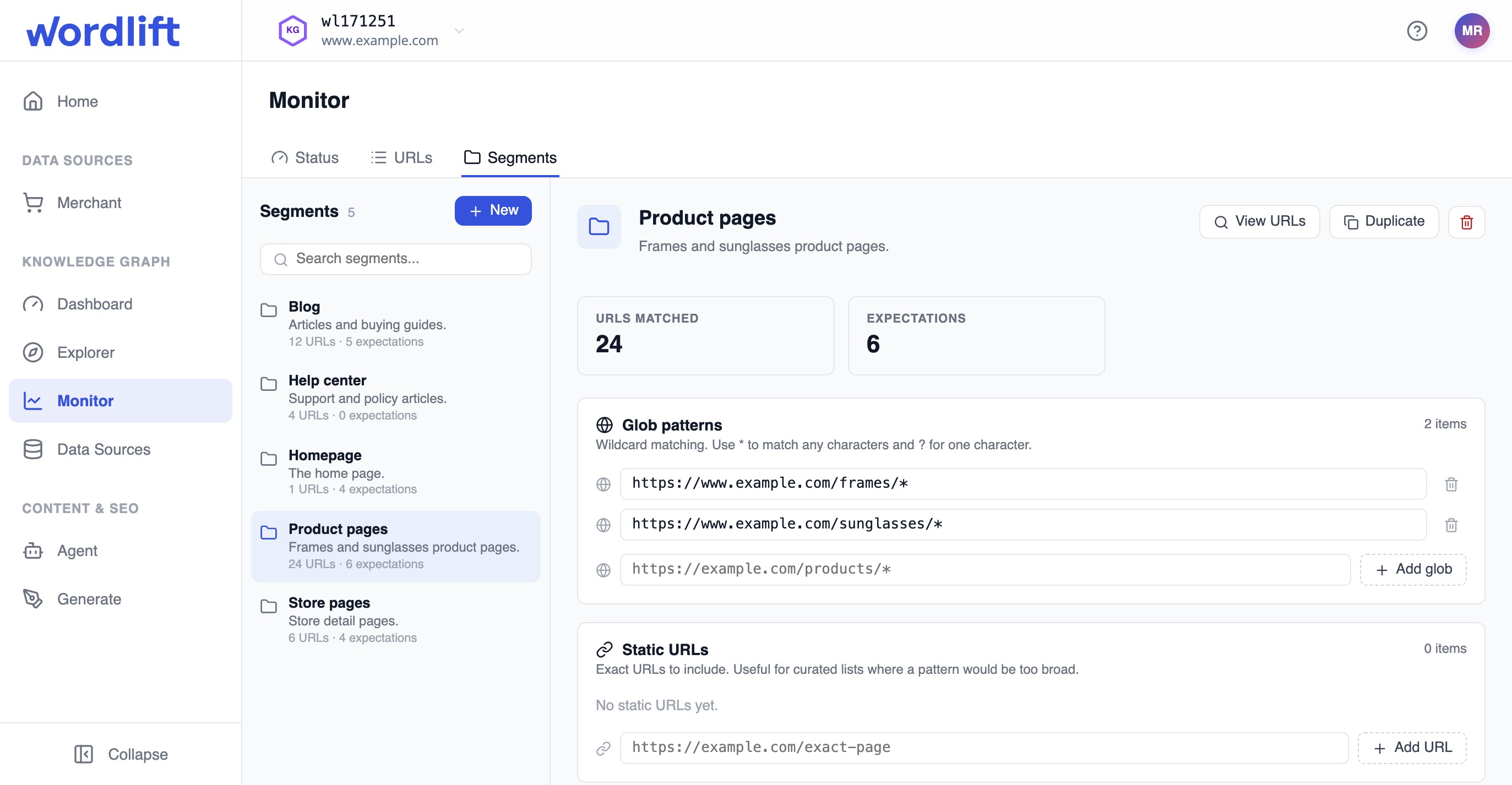Viewport: 1512px width, 785px height.
Task: Select the Help center segment
Action: 395,397
